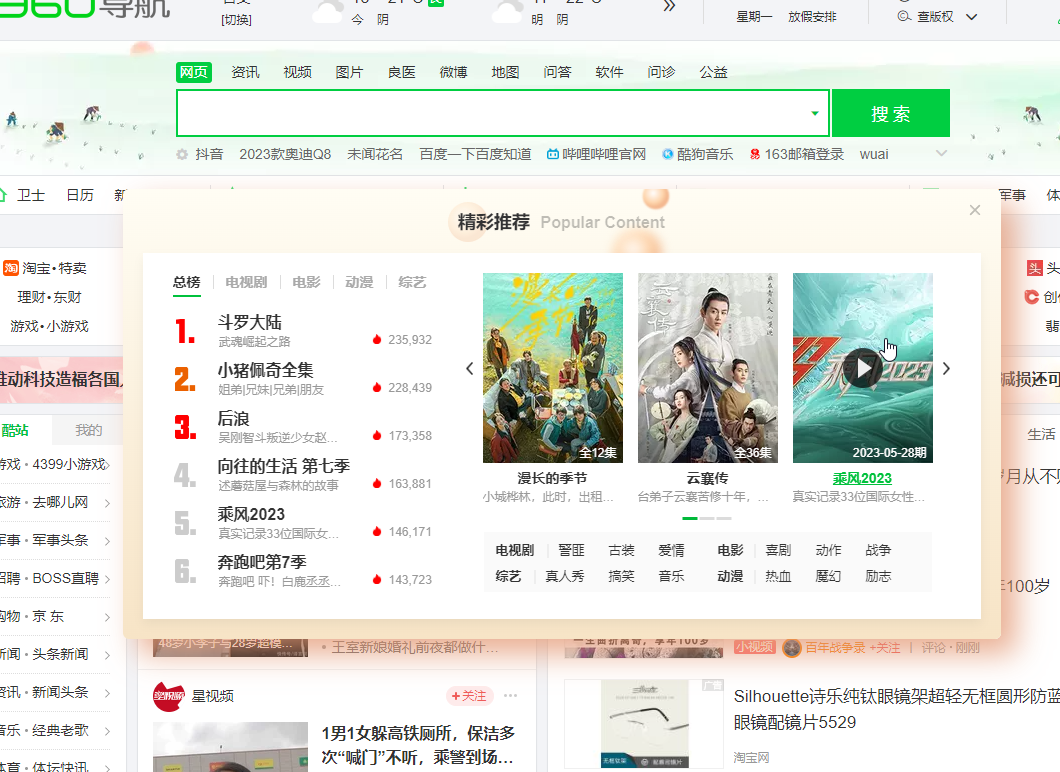
Task: Click the 163邮箱登录 mail icon
Action: coord(755,154)
